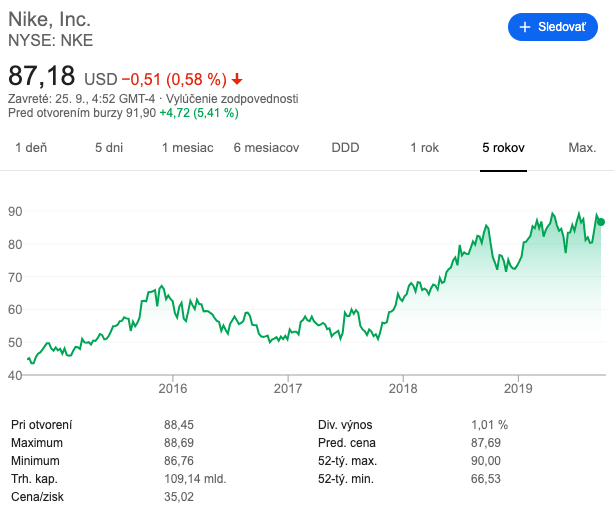Click the 2019 label on chart axis
The image size is (614, 519).
pyautogui.click(x=518, y=389)
